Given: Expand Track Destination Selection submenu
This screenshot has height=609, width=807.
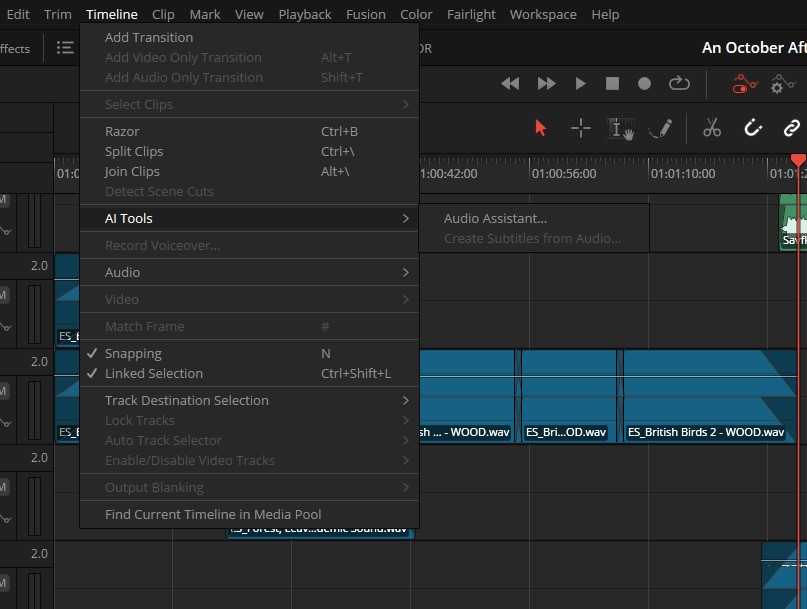Looking at the screenshot, I should [x=249, y=401].
